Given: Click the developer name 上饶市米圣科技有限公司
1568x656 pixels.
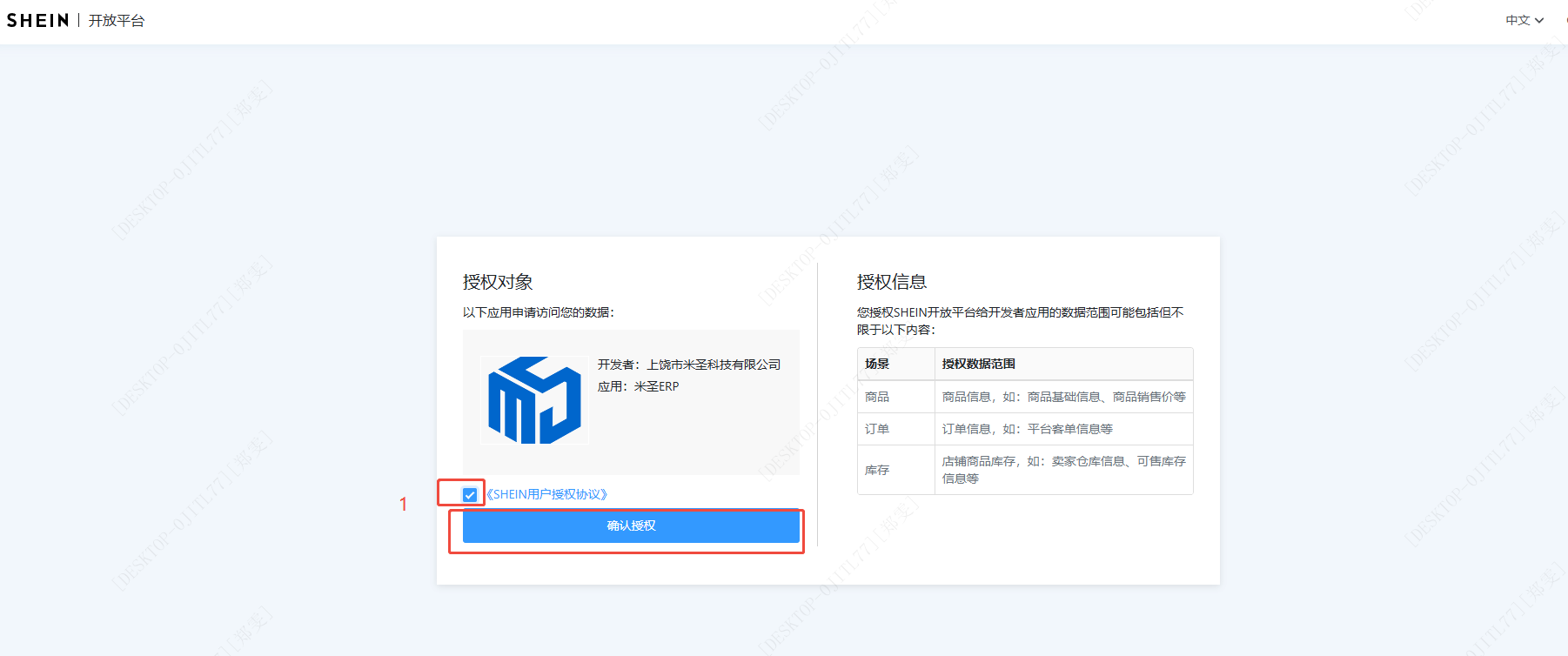Looking at the screenshot, I should [714, 365].
